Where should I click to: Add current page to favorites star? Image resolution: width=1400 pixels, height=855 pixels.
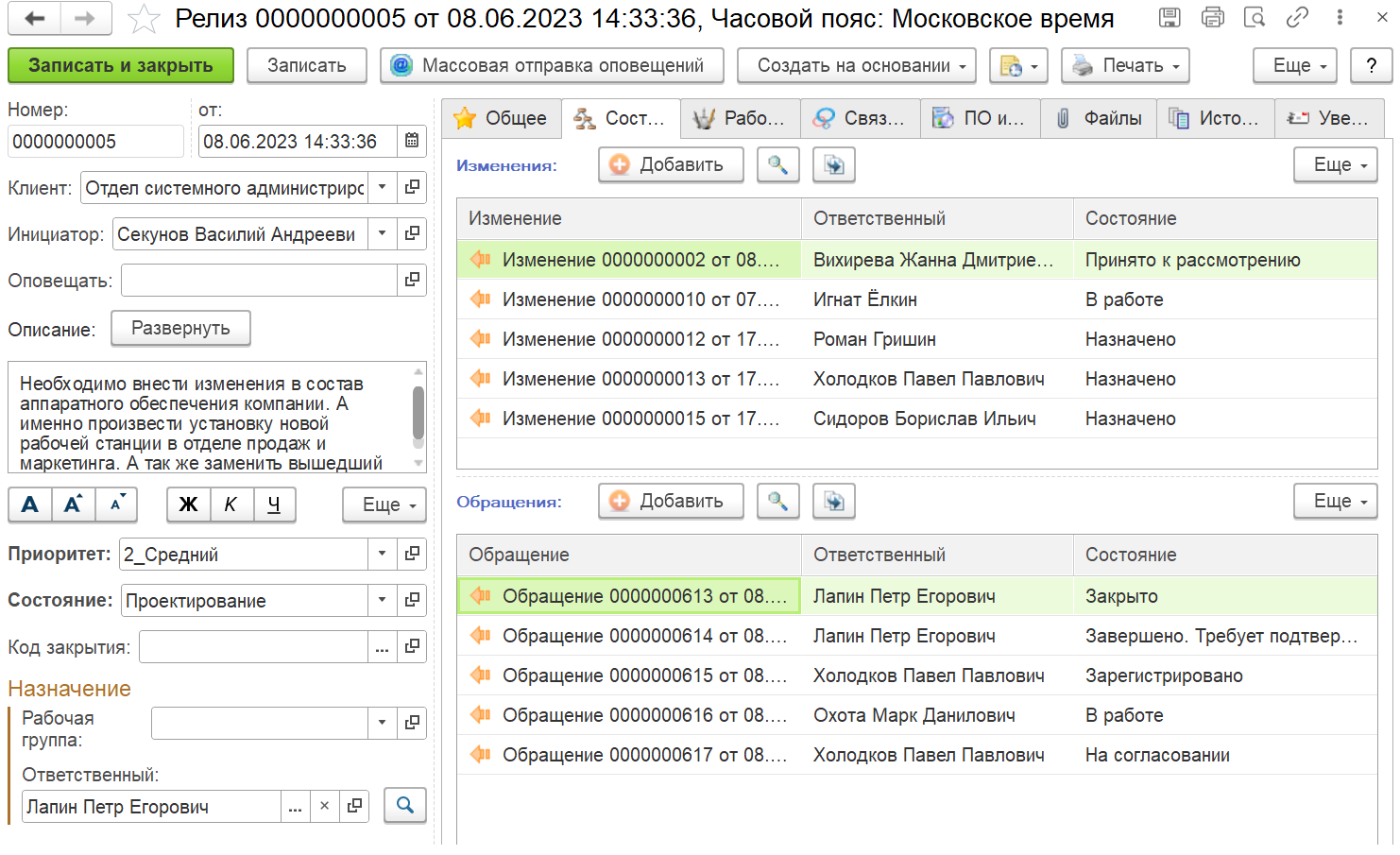click(143, 19)
